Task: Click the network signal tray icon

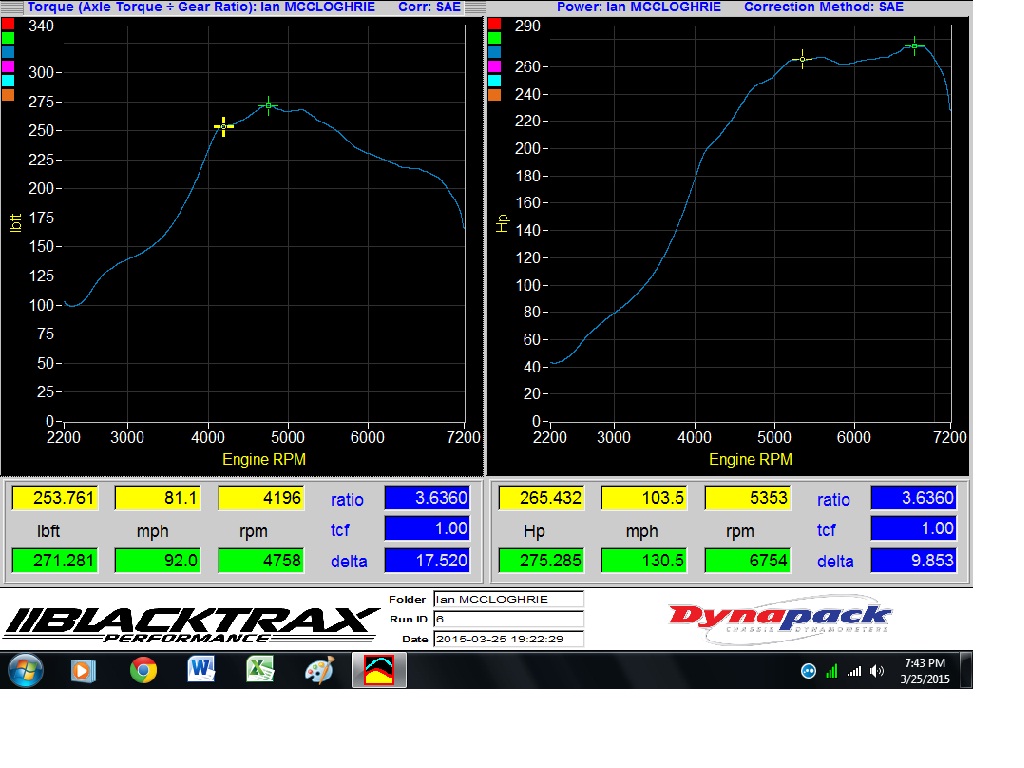Action: click(x=854, y=671)
